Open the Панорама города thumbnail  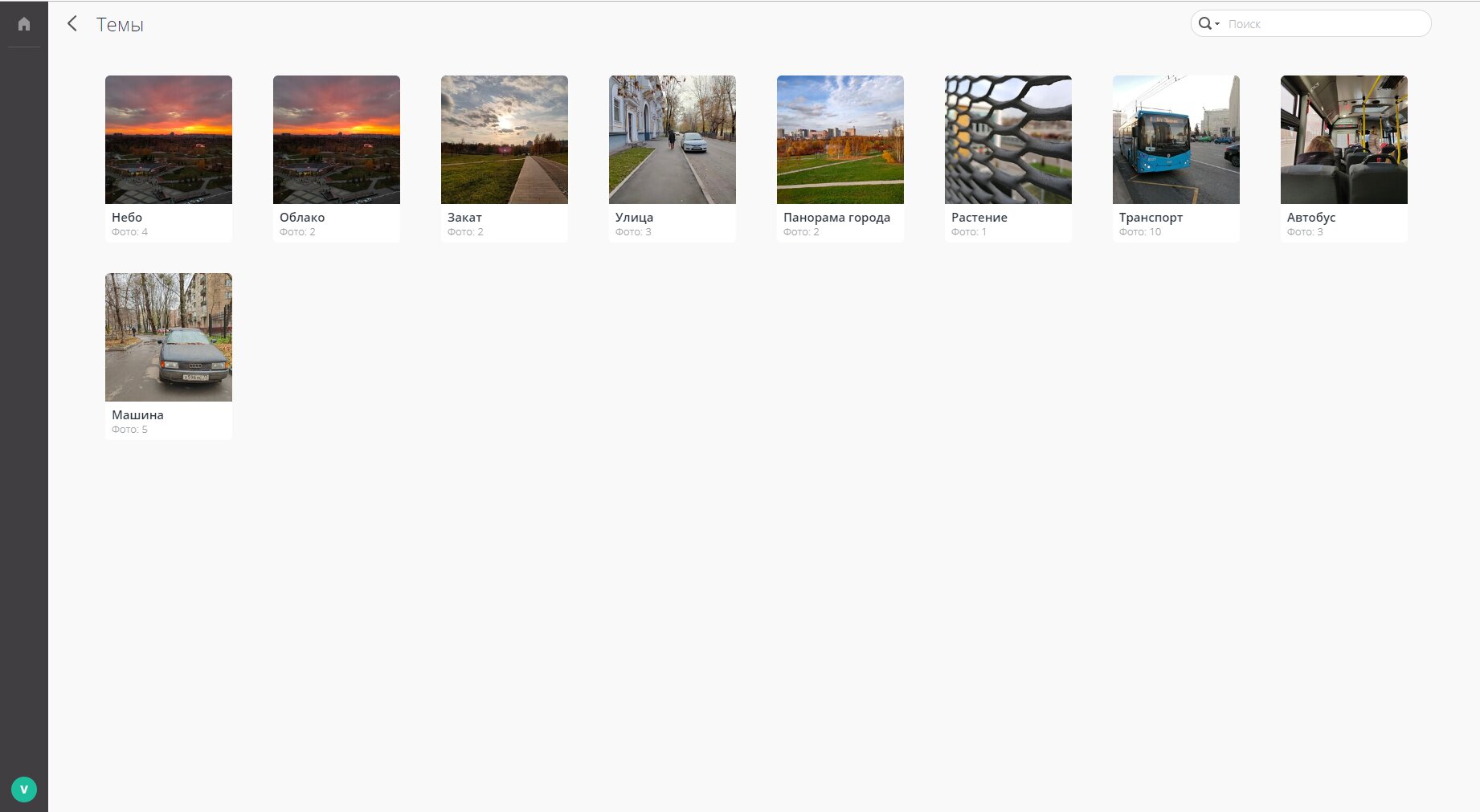pos(840,140)
